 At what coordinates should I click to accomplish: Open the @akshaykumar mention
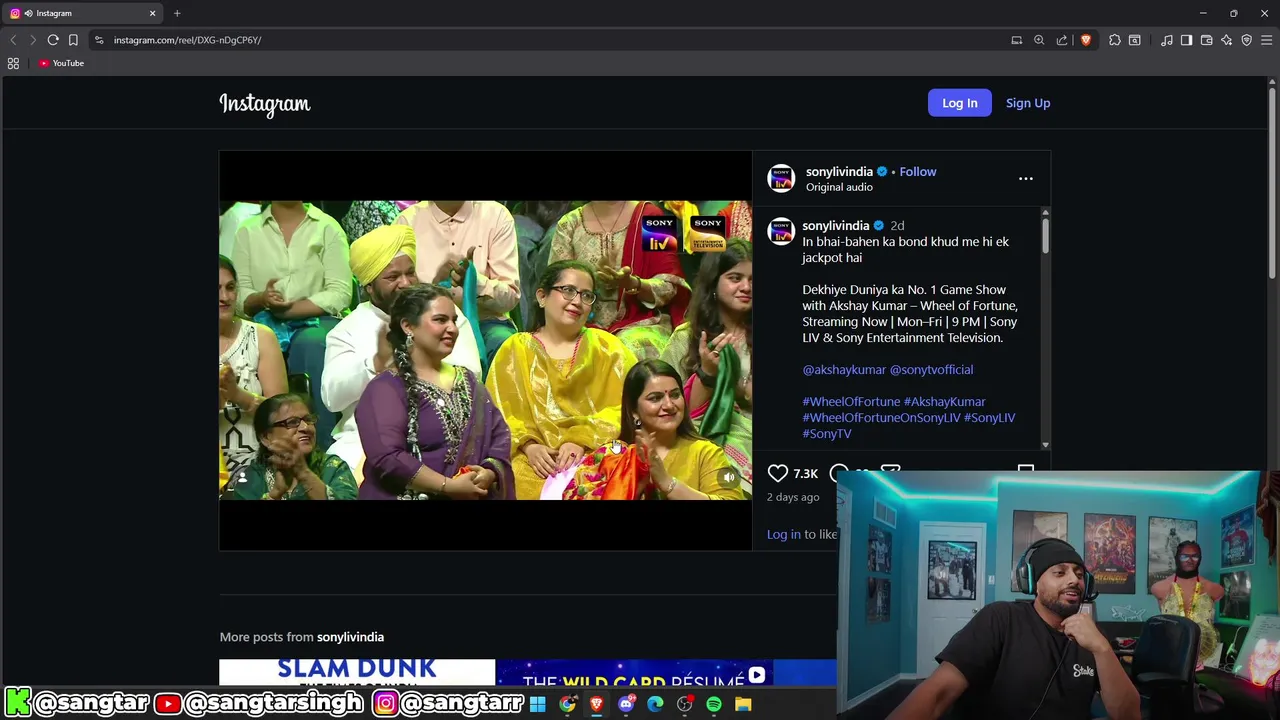(844, 370)
